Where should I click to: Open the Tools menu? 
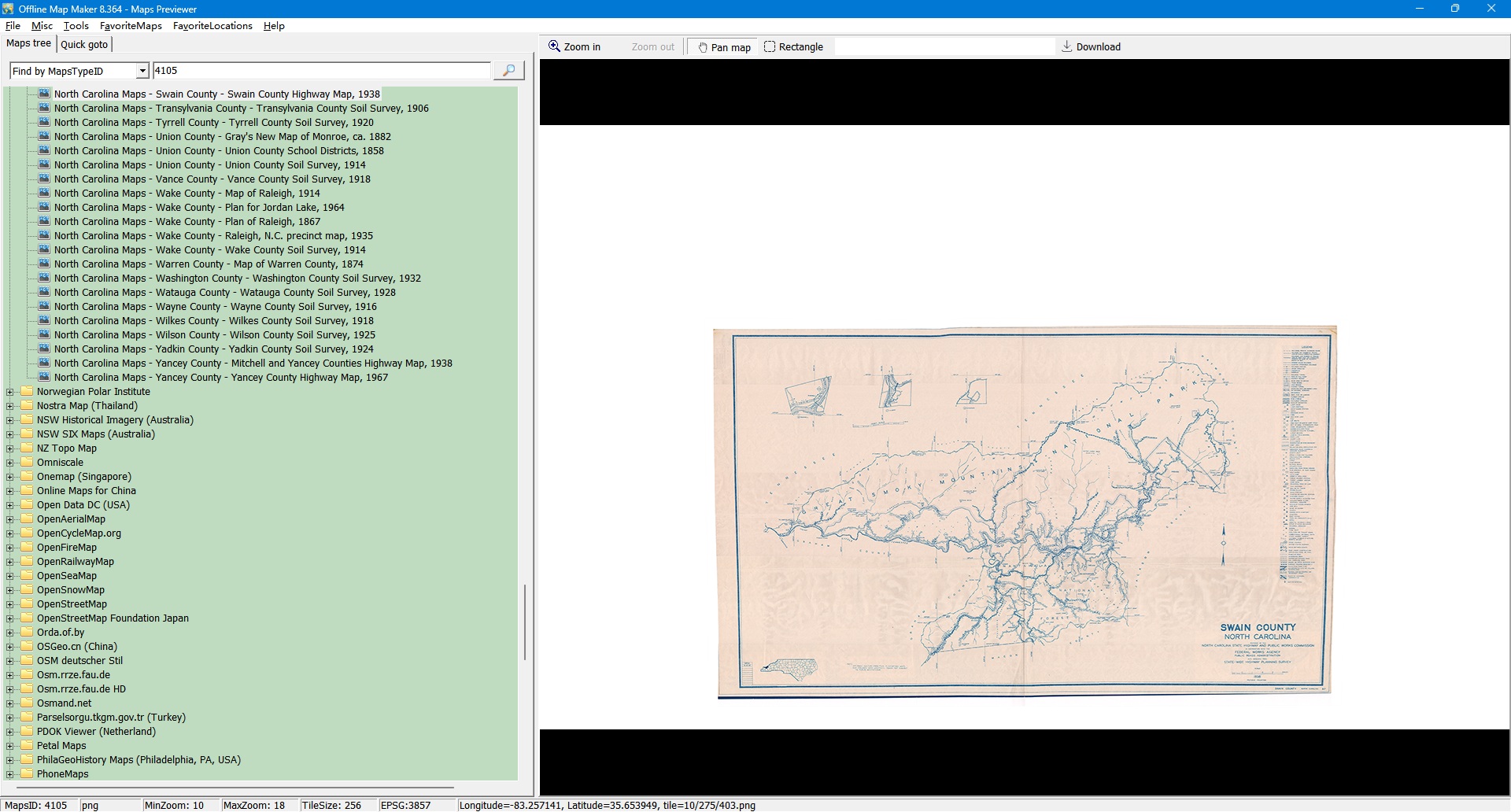coord(76,26)
